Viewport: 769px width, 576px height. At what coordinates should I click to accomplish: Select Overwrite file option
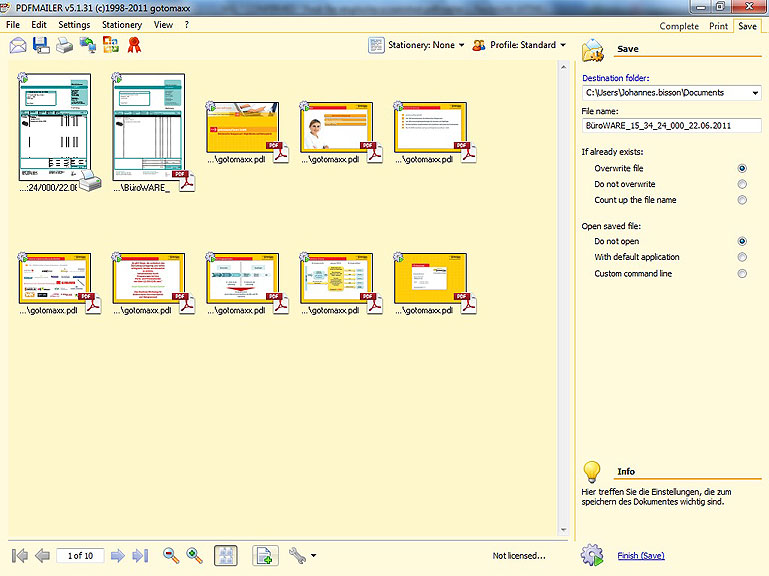pyautogui.click(x=742, y=168)
